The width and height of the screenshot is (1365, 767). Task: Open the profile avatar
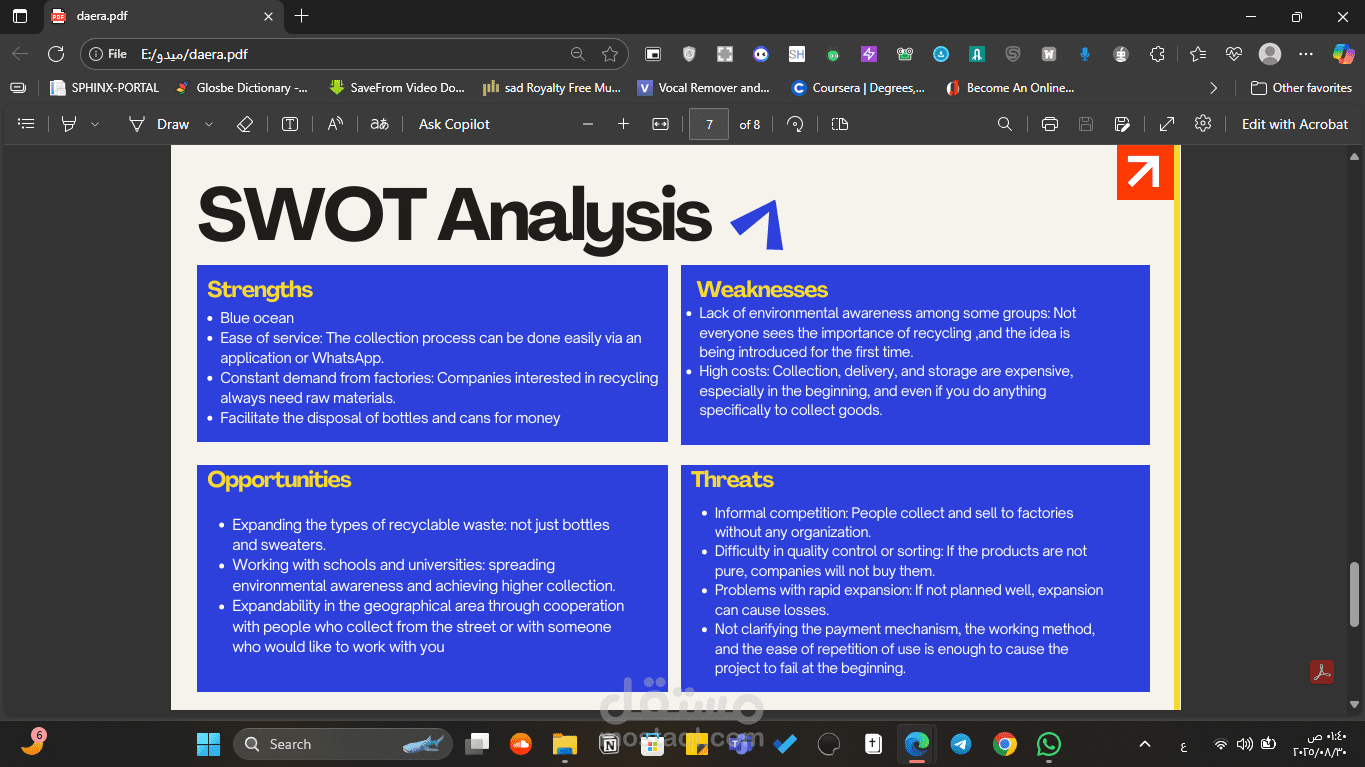pos(1270,54)
